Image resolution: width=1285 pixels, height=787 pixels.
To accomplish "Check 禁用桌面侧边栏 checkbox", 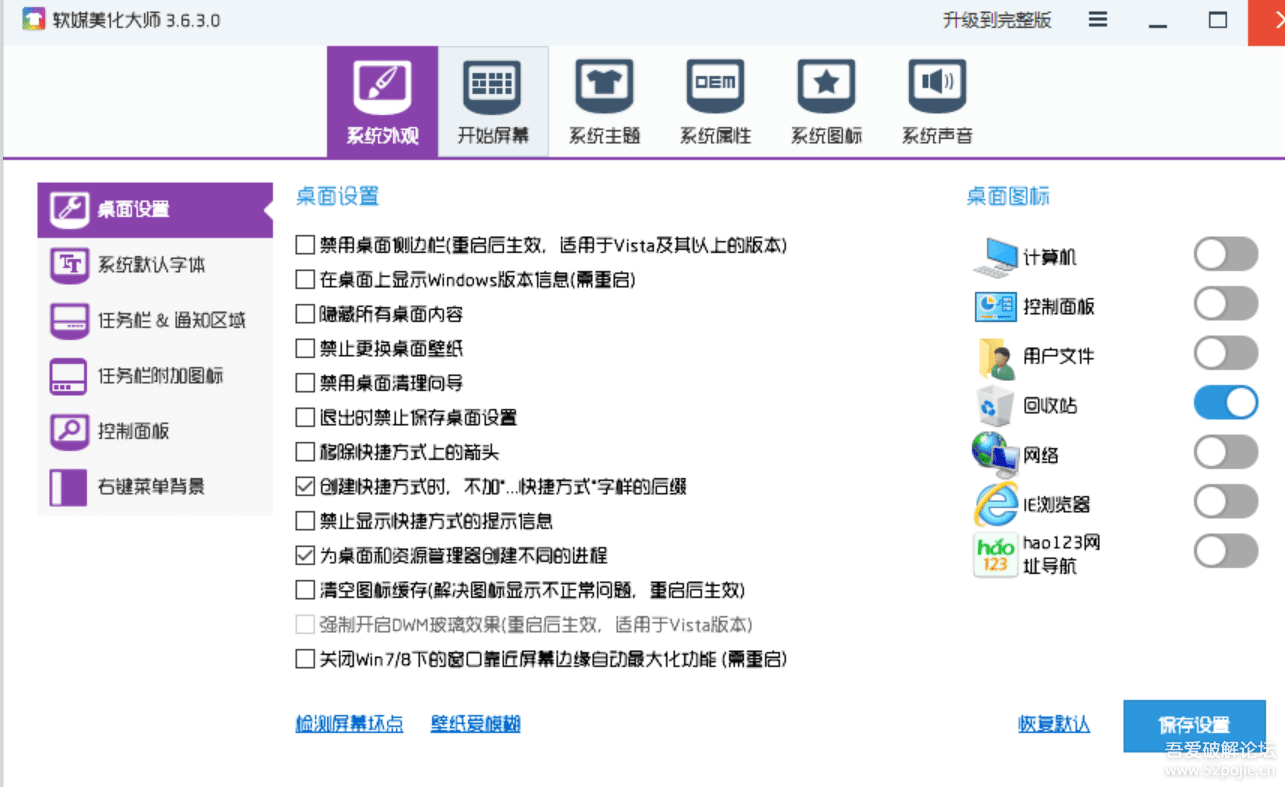I will [x=305, y=245].
